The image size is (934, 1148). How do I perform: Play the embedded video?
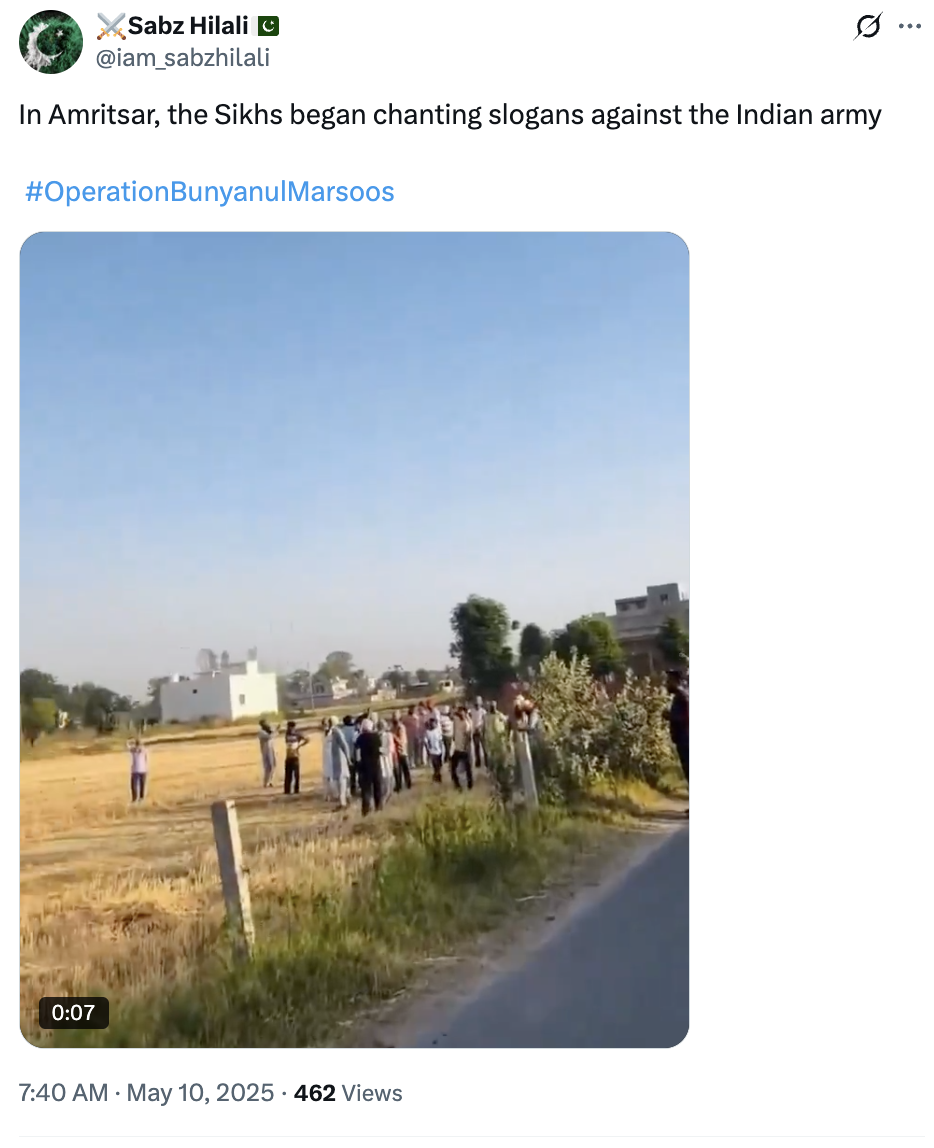(354, 639)
